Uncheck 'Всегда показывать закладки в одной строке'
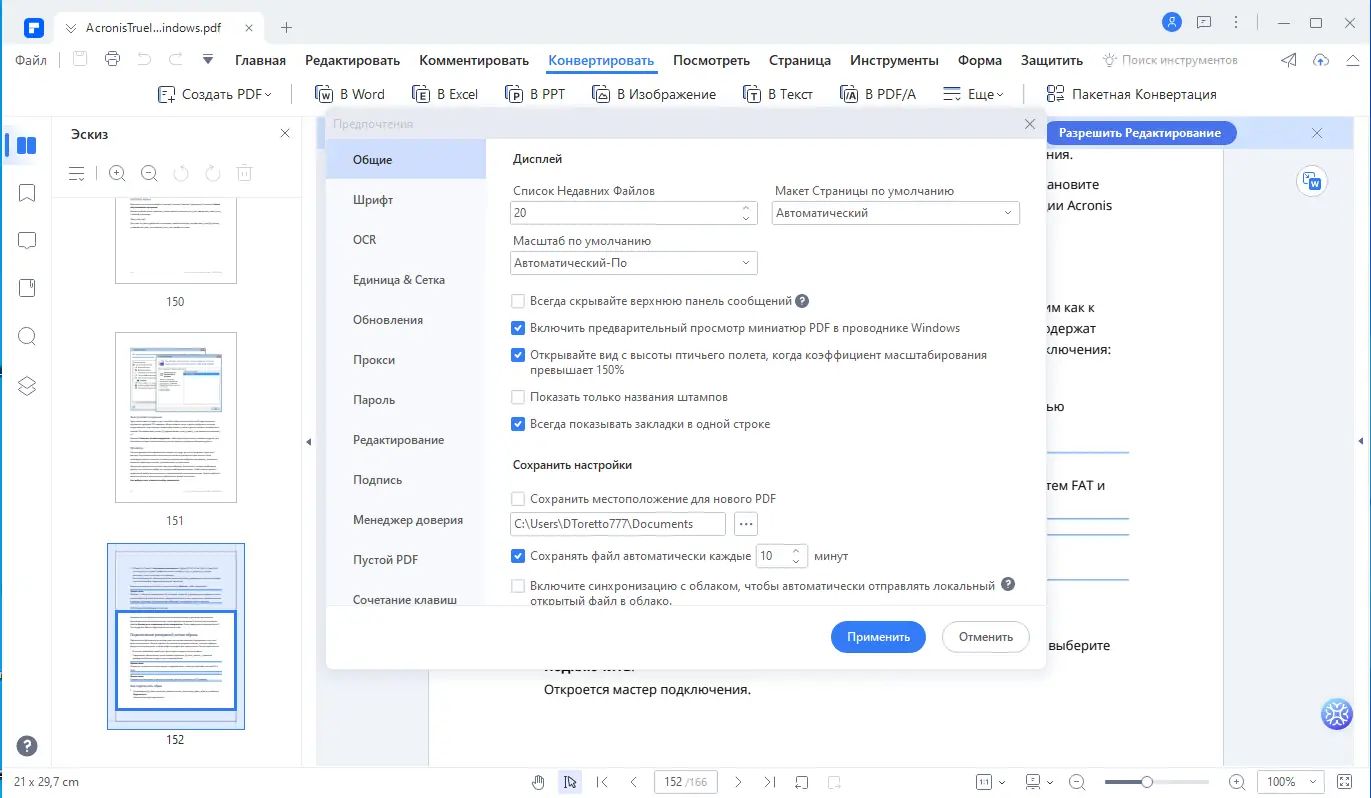Viewport: 1371px width, 798px height. tap(518, 424)
